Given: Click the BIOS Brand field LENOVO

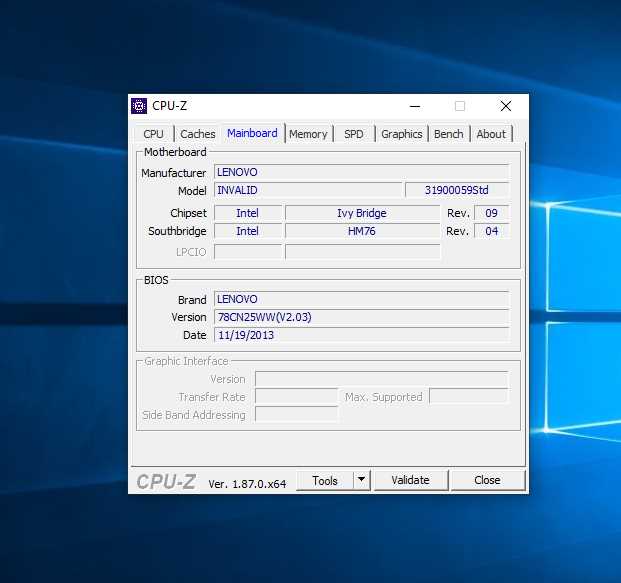Looking at the screenshot, I should pyautogui.click(x=361, y=299).
